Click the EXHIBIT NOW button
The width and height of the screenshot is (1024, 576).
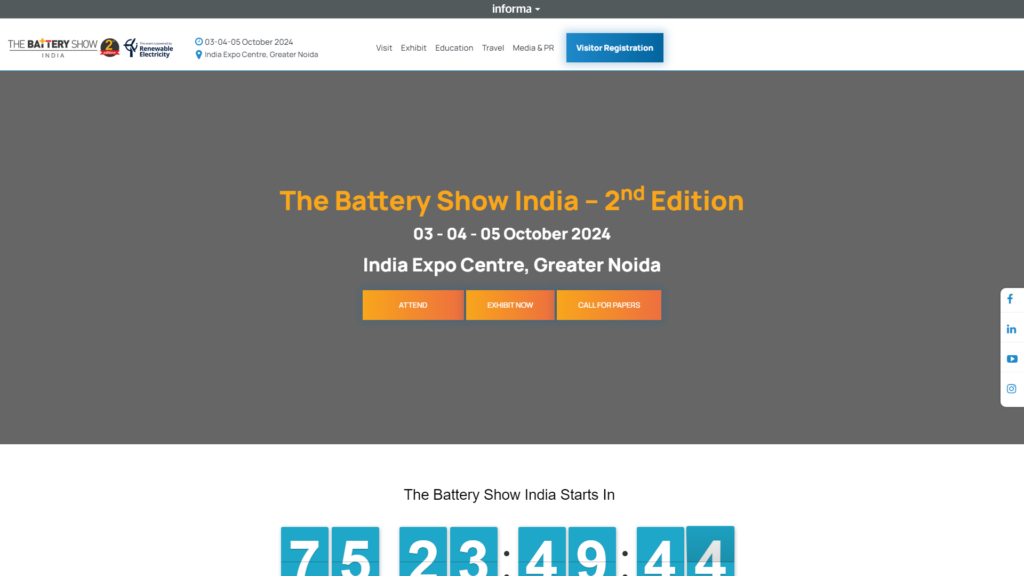(x=510, y=305)
